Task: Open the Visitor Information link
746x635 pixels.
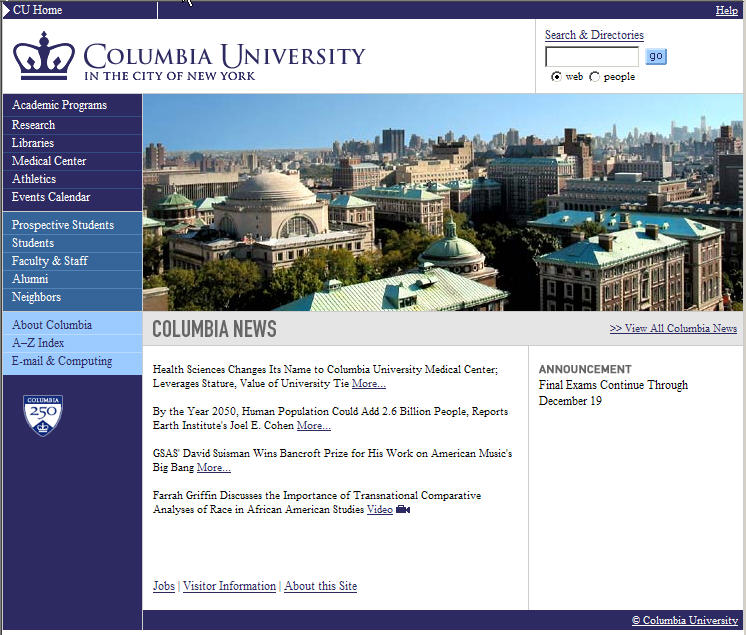Action: tap(229, 586)
